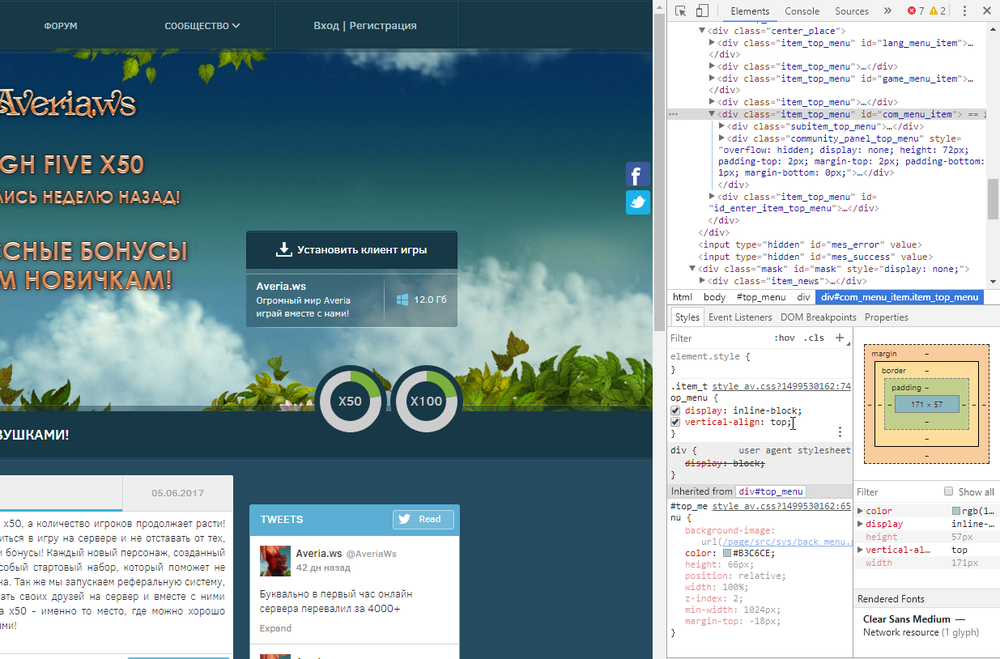The width and height of the screenshot is (1000, 659).
Task: Open three-dot menu in .item_top_menu rule
Action: [x=840, y=432]
